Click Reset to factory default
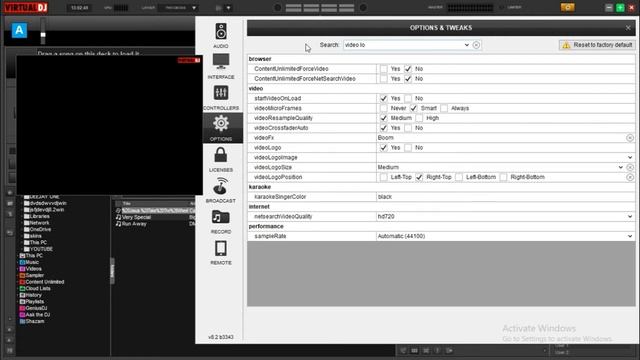The width and height of the screenshot is (640, 360). coord(597,45)
